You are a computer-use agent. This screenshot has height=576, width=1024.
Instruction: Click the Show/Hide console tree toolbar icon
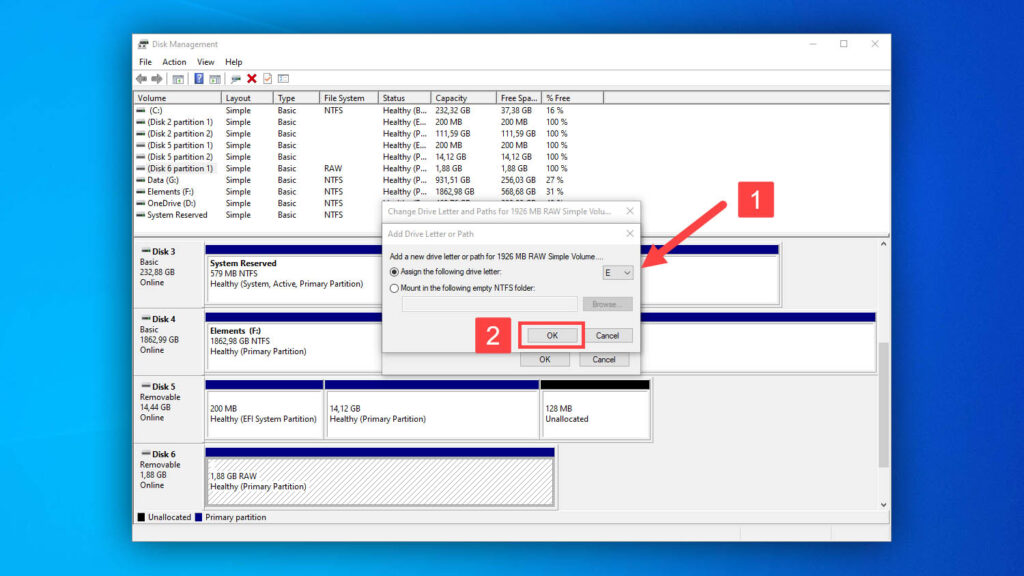[x=179, y=78]
